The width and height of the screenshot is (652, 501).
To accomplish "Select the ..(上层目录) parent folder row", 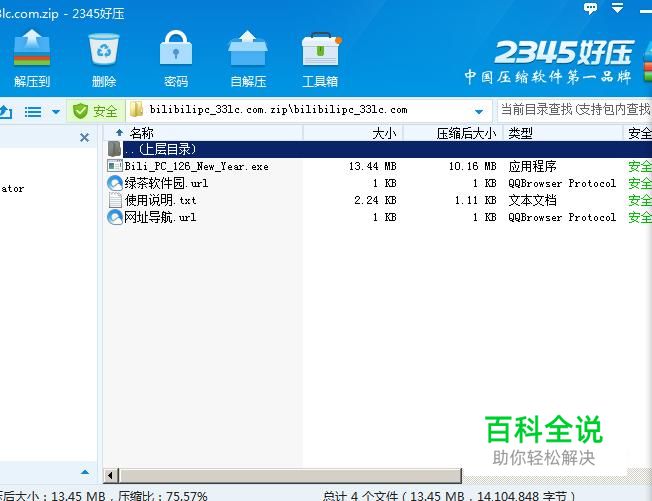I will point(378,149).
